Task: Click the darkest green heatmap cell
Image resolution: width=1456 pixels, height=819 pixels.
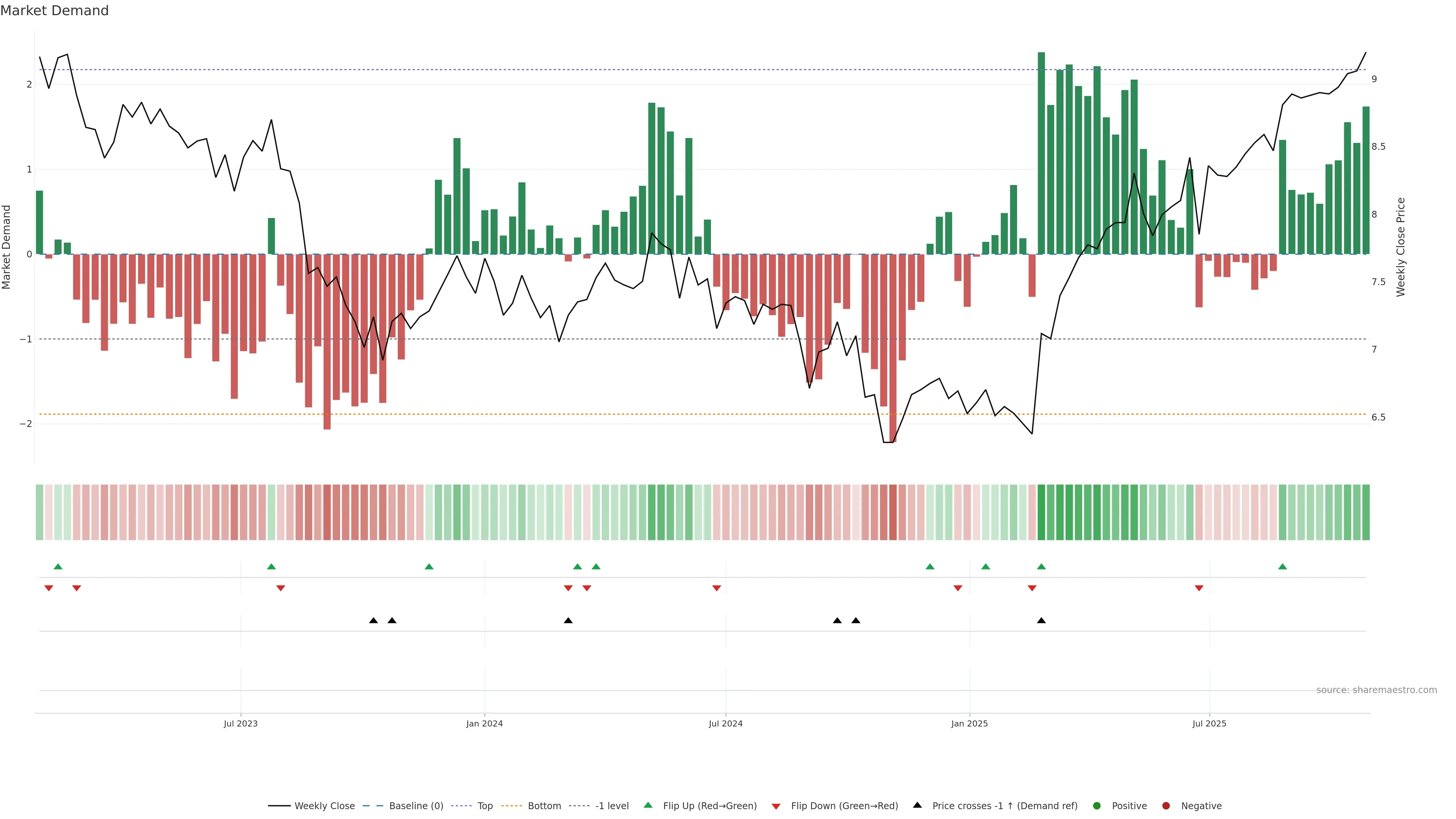Action: (1041, 512)
